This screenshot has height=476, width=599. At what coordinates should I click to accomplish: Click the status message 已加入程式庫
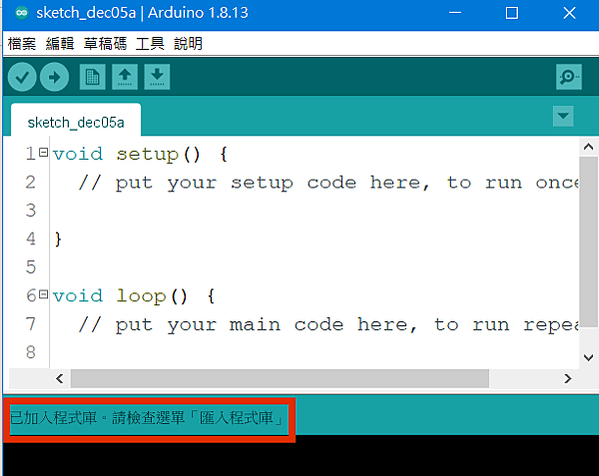[x=53, y=418]
